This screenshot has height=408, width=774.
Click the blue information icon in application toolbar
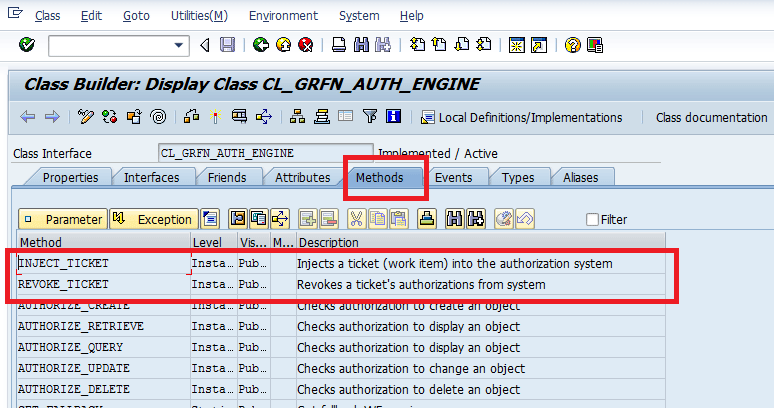click(393, 117)
